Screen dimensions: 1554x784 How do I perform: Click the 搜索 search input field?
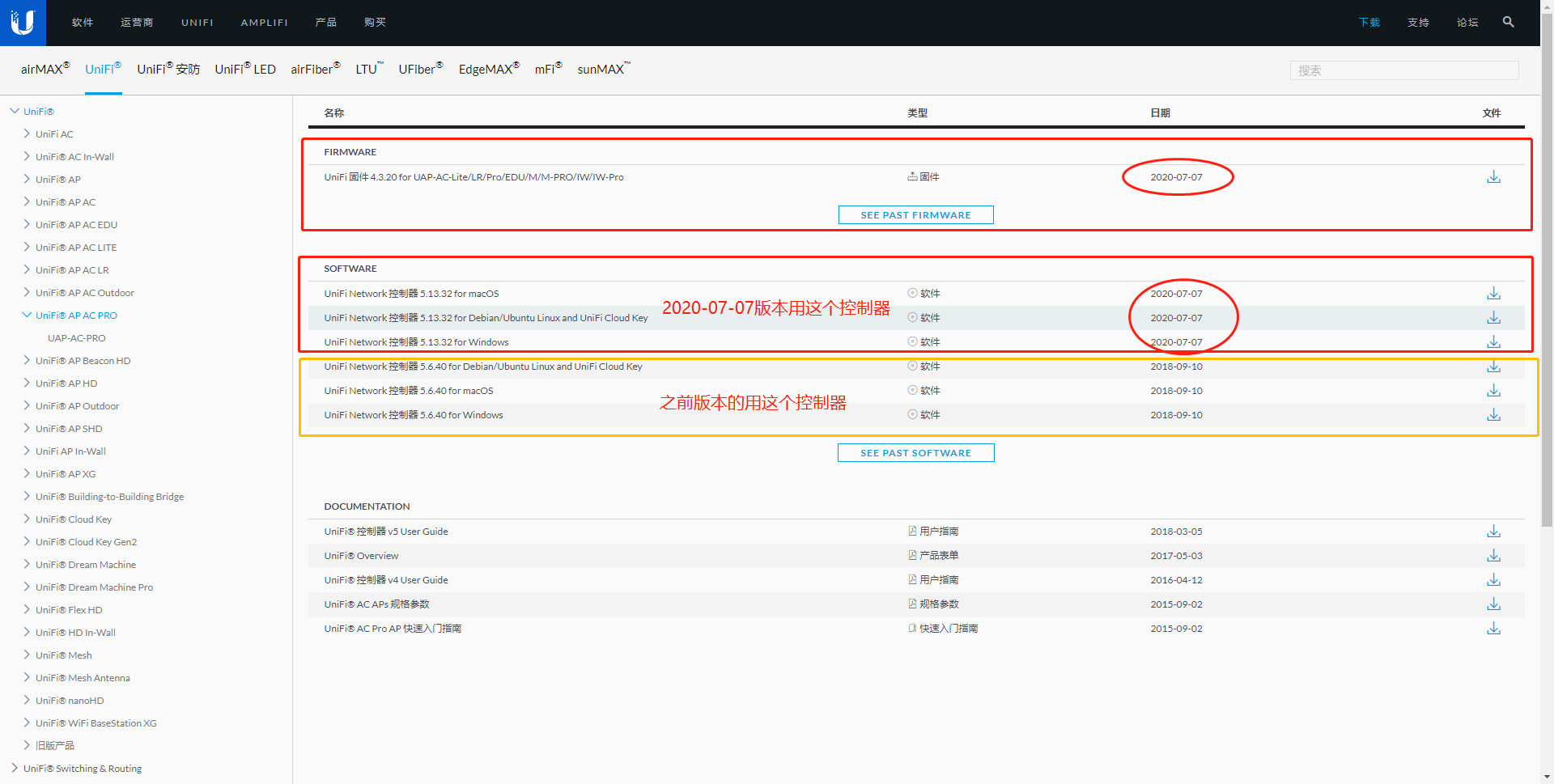pos(1403,70)
